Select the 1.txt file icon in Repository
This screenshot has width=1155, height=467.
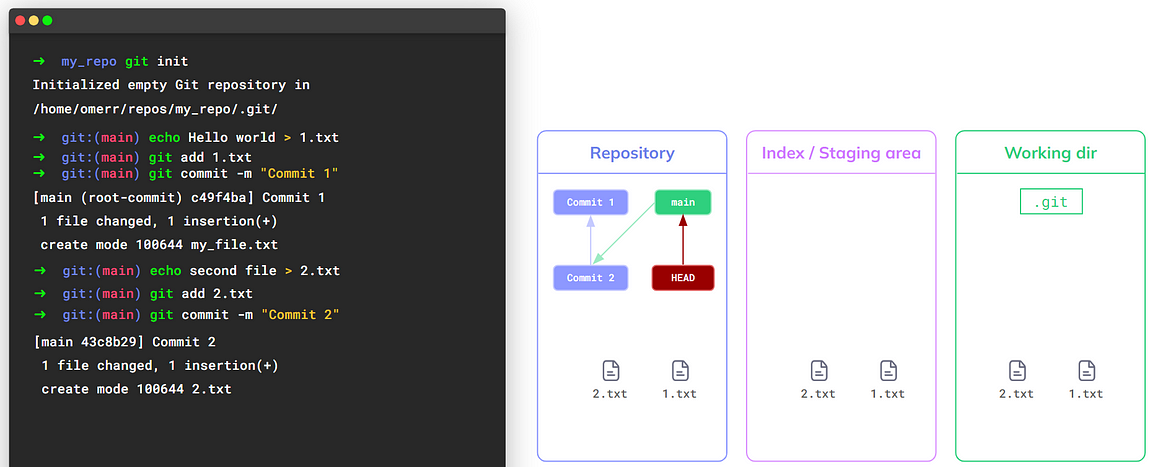click(680, 370)
